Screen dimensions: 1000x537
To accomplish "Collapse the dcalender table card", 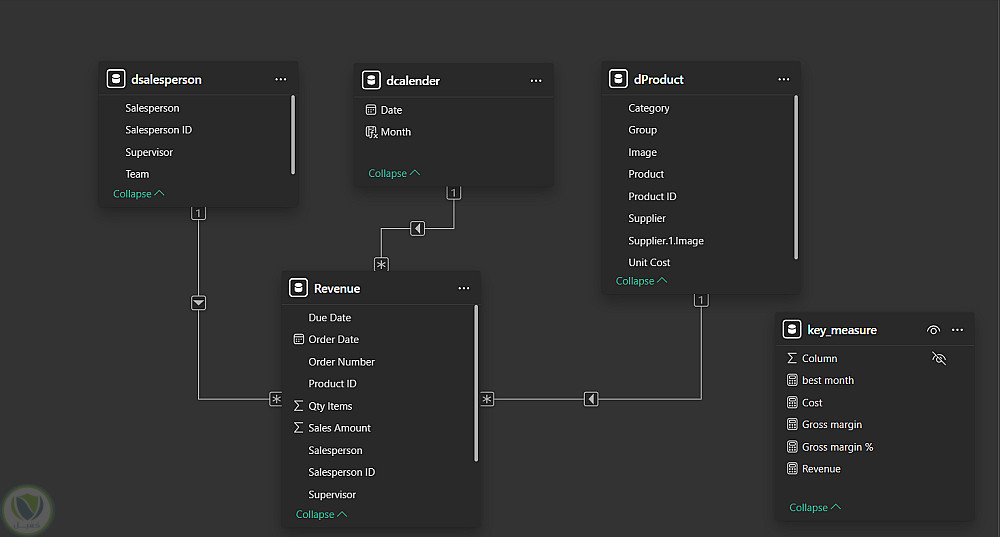I will tap(394, 173).
